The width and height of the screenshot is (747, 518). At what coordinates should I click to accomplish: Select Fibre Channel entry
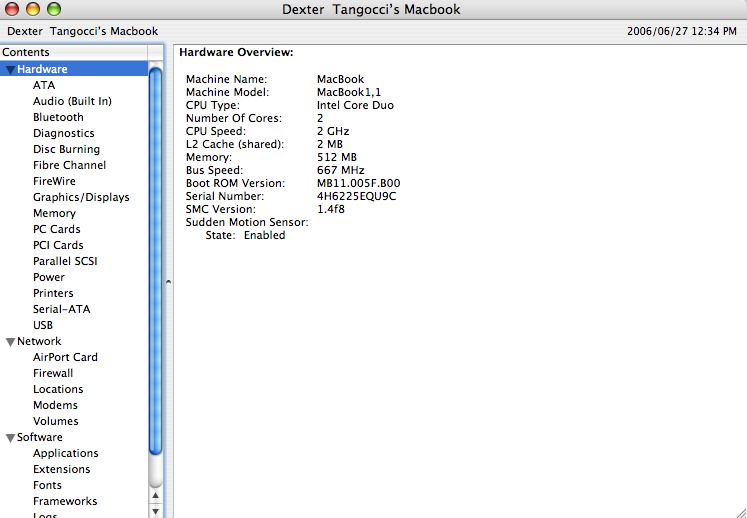tap(70, 165)
